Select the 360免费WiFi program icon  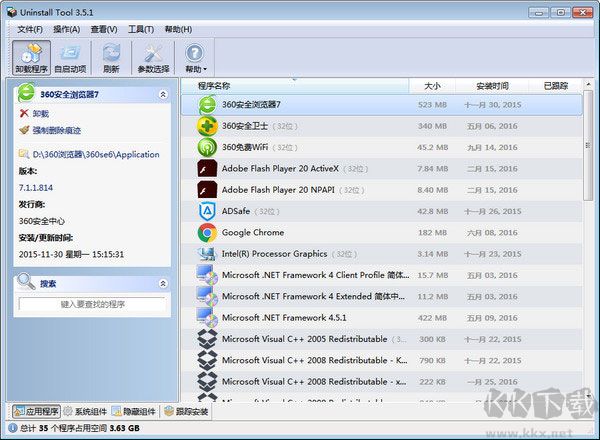tap(207, 148)
